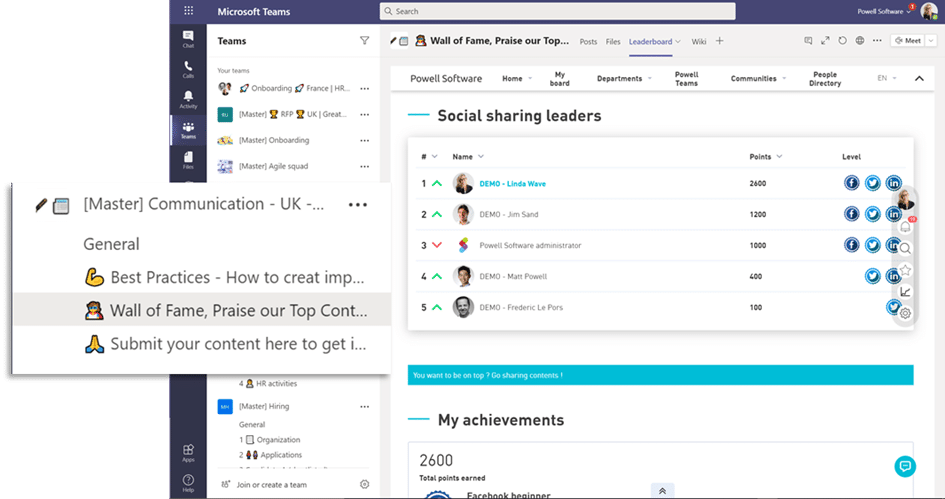Click the manage teams gear icon
Screen dimensions: 945x499
(364, 485)
